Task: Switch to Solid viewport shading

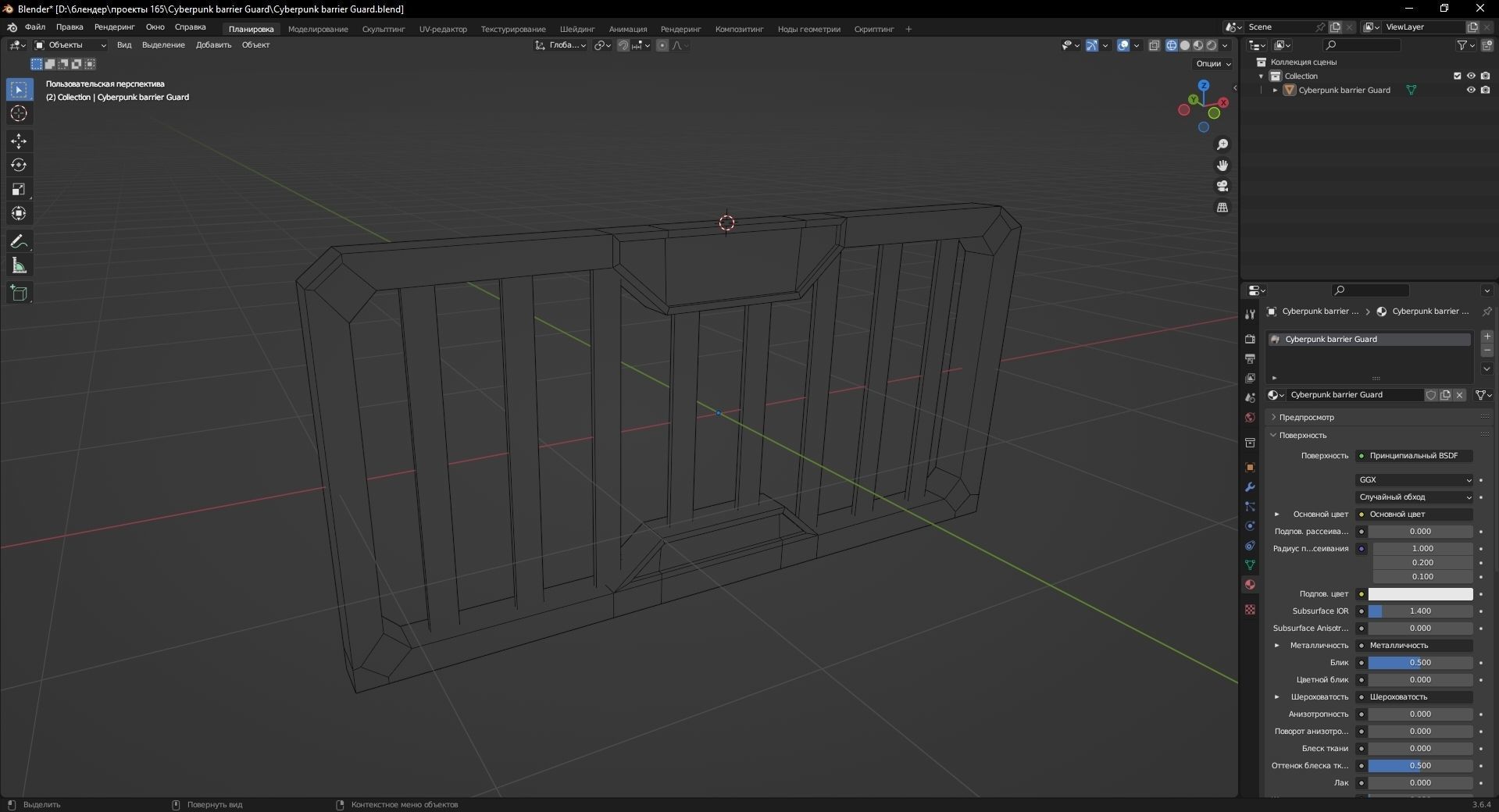Action: [x=1184, y=45]
